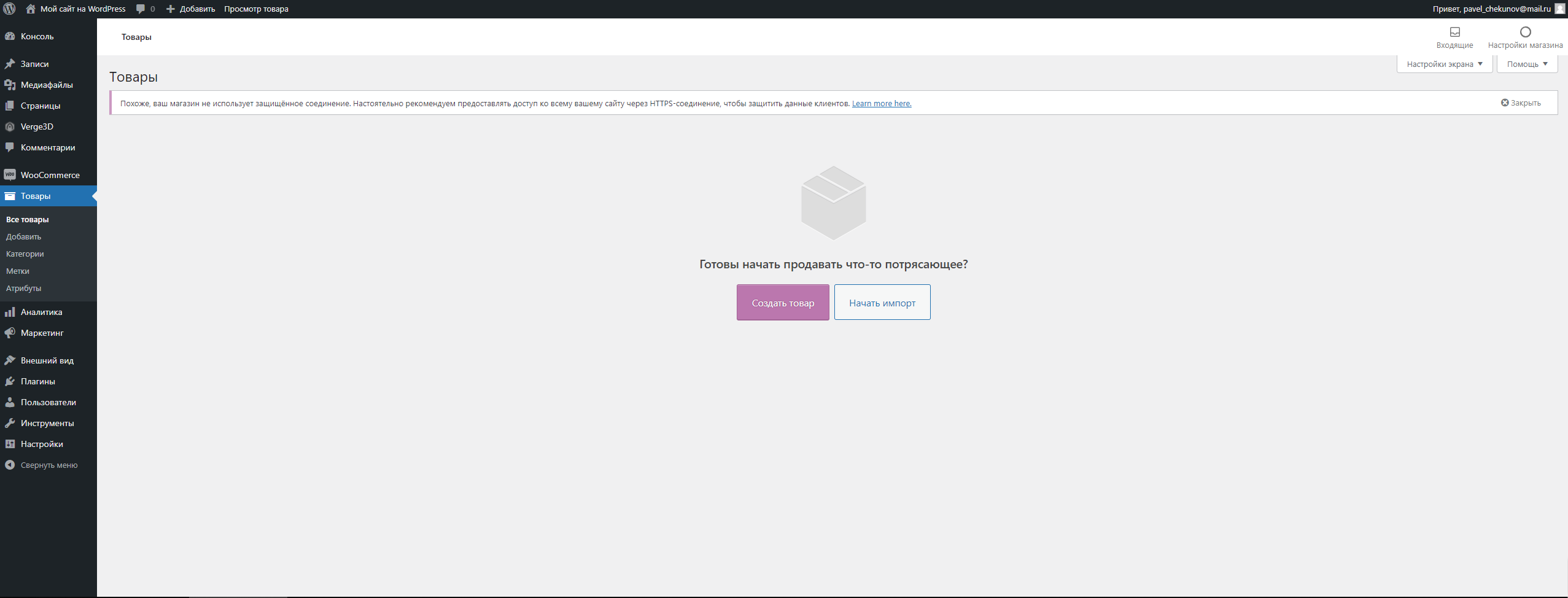1568x598 pixels.
Task: Open the Консоль menu item
Action: (49, 36)
